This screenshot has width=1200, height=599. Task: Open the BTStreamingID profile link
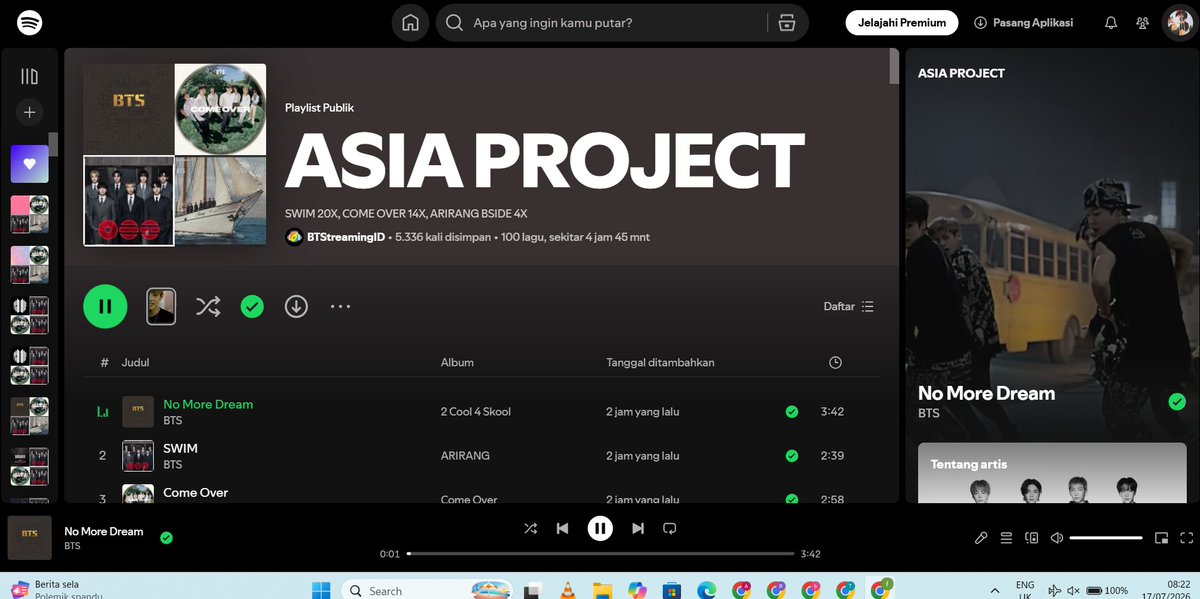345,237
